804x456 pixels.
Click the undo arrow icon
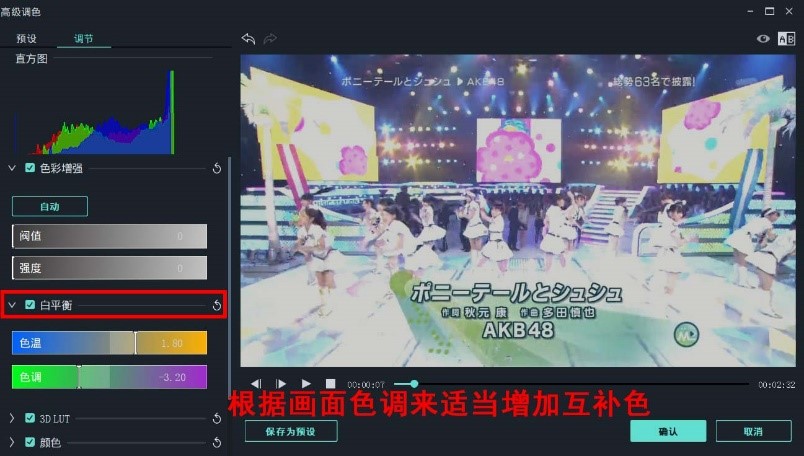pyautogui.click(x=248, y=38)
